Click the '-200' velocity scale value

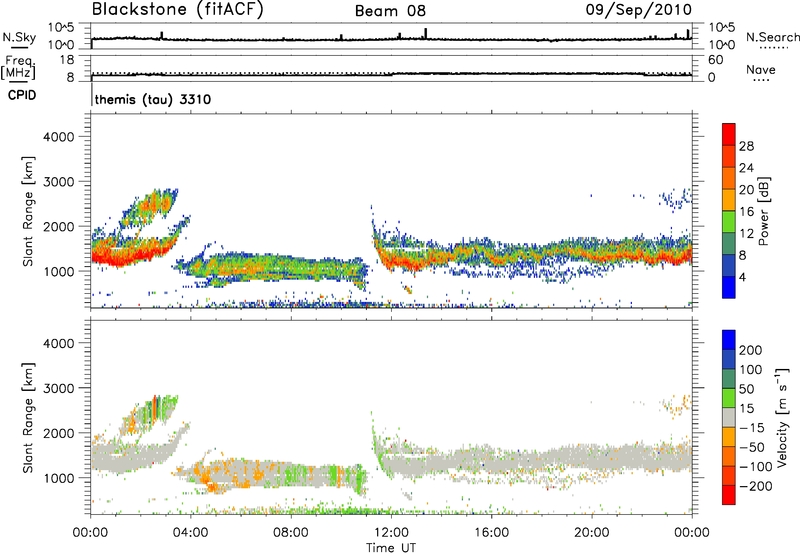point(756,486)
